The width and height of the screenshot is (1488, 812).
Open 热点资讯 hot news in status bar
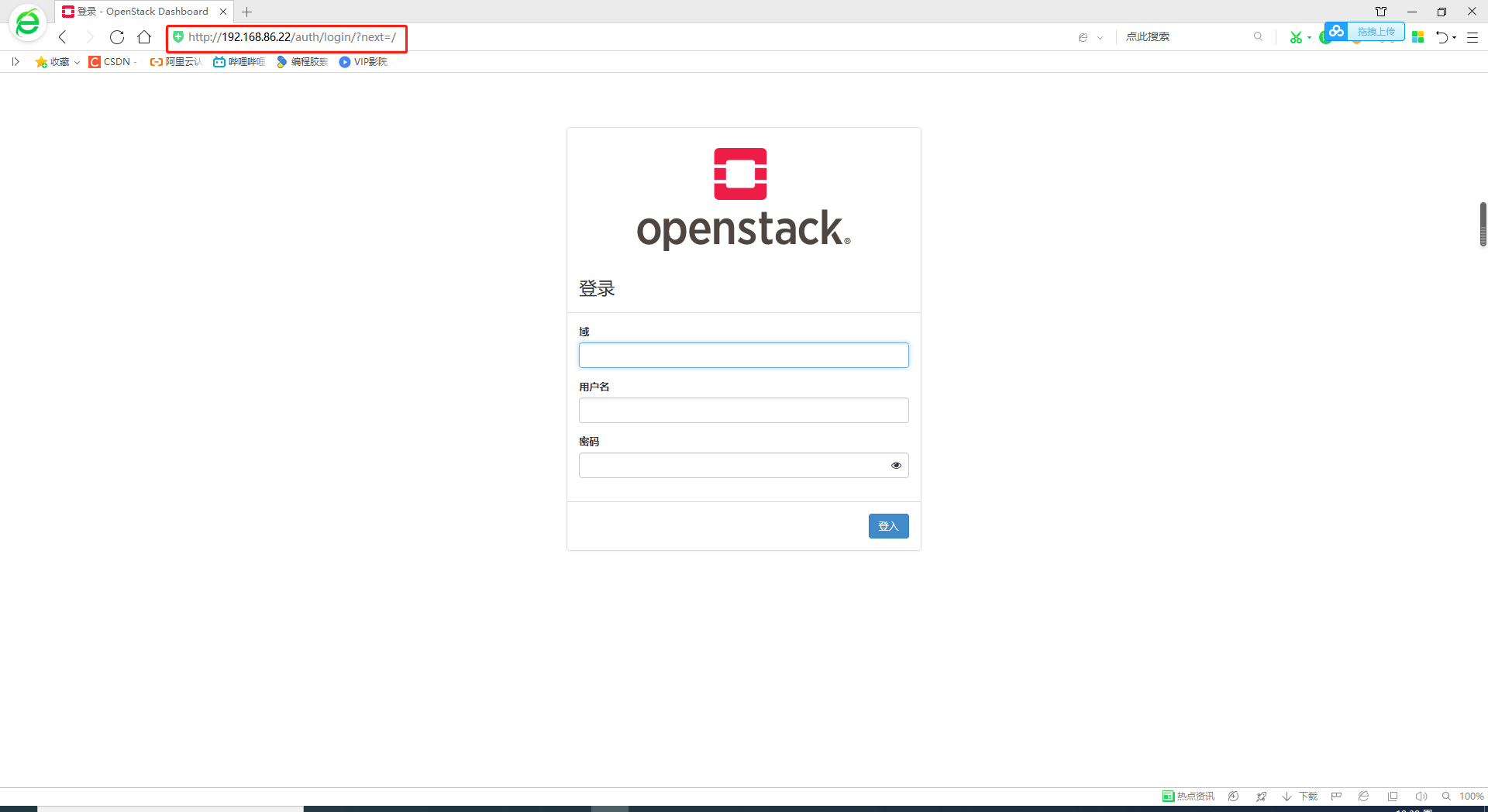1188,797
